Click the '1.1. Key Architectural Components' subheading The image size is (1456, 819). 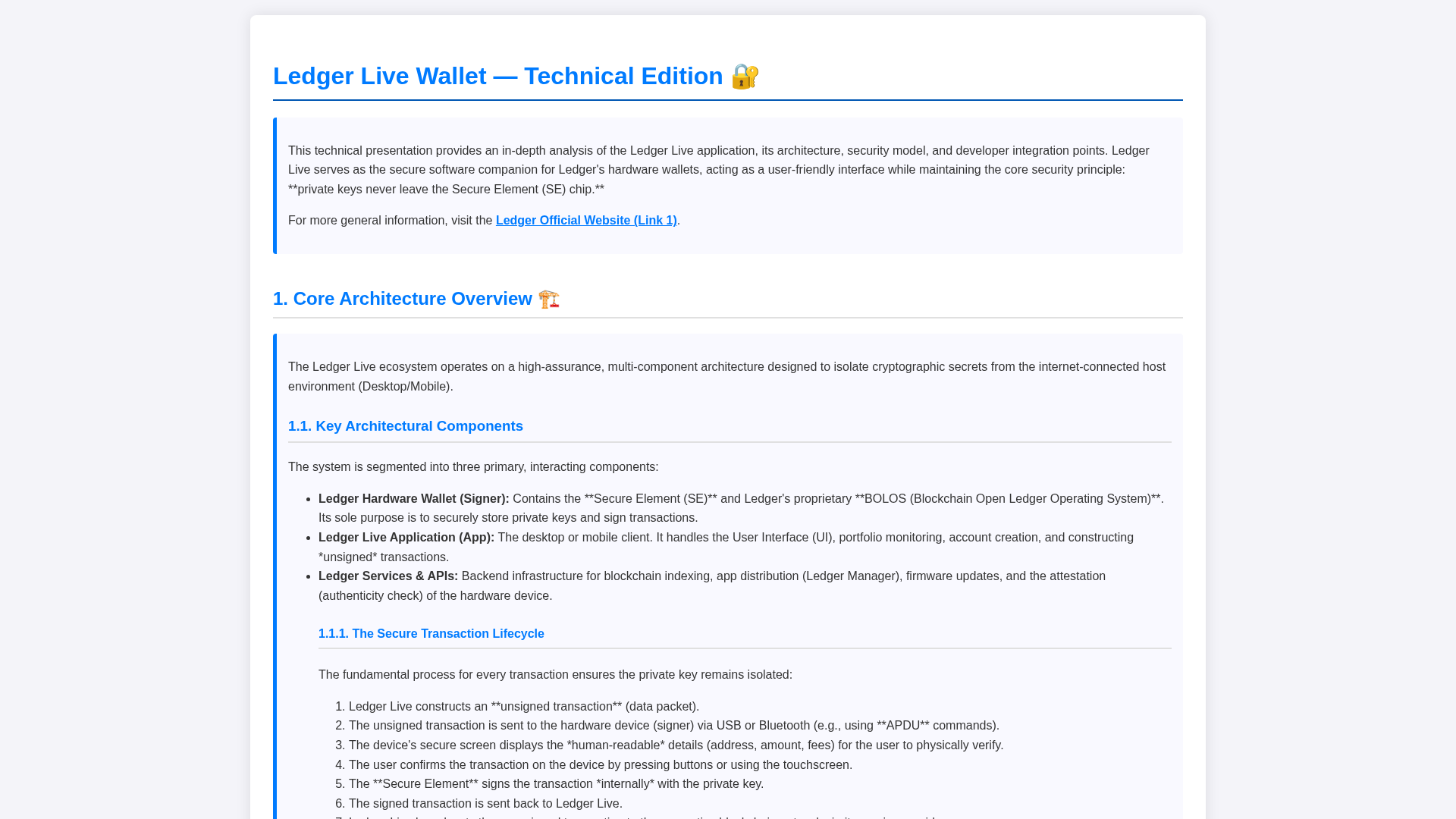(406, 426)
